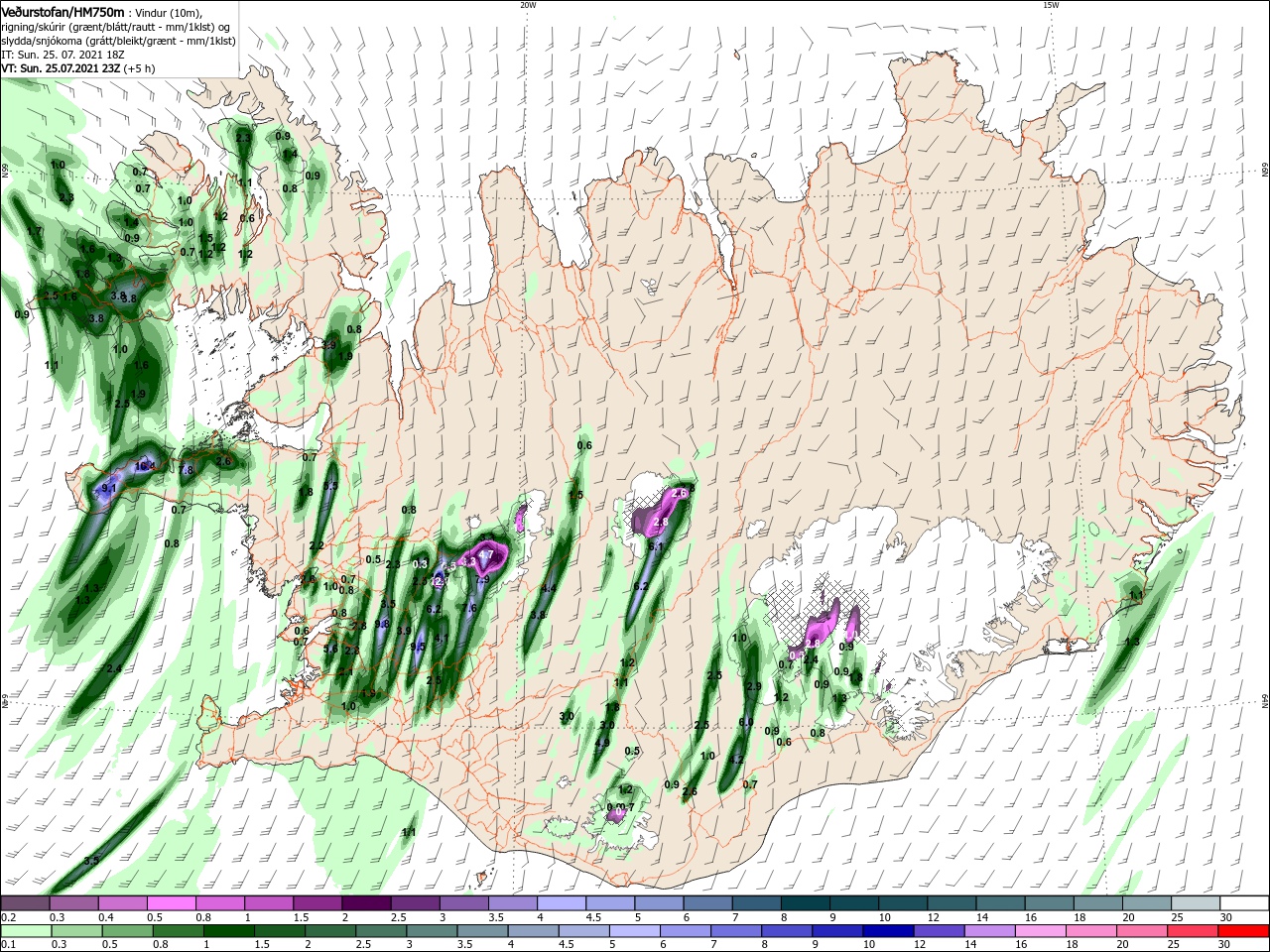This screenshot has width=1270, height=952.
Task: Pick the red-pink swatch between 25 and 30, lower legend row
Action: click(1194, 930)
